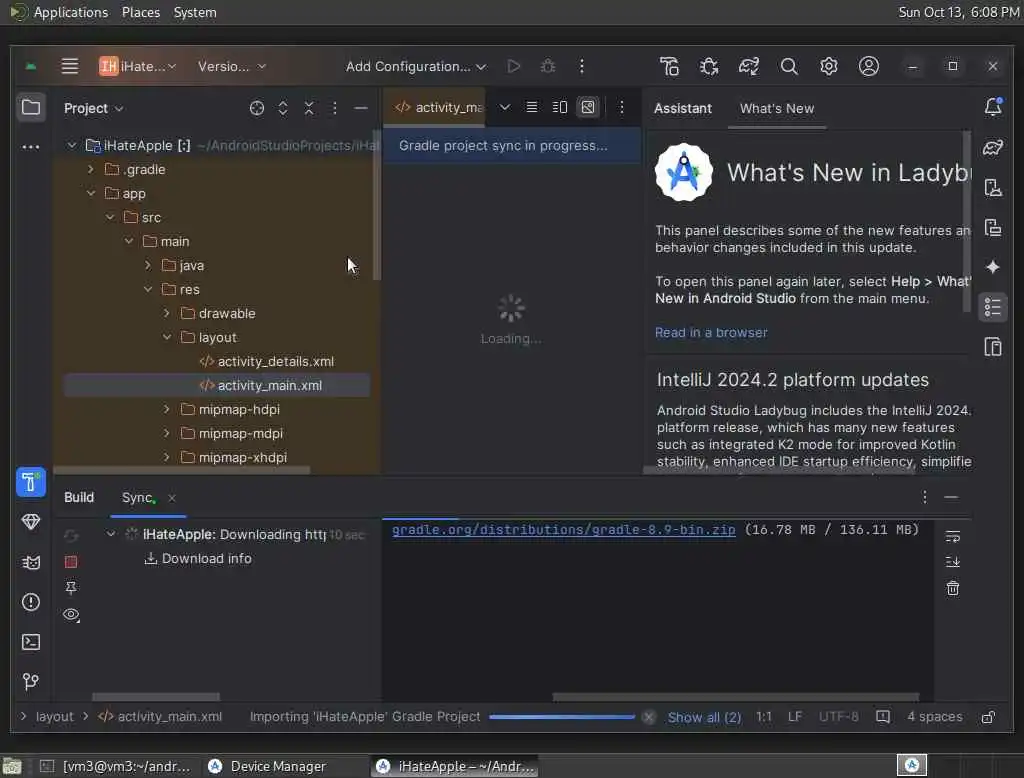Open the iHate... project dropdown

(x=137, y=66)
